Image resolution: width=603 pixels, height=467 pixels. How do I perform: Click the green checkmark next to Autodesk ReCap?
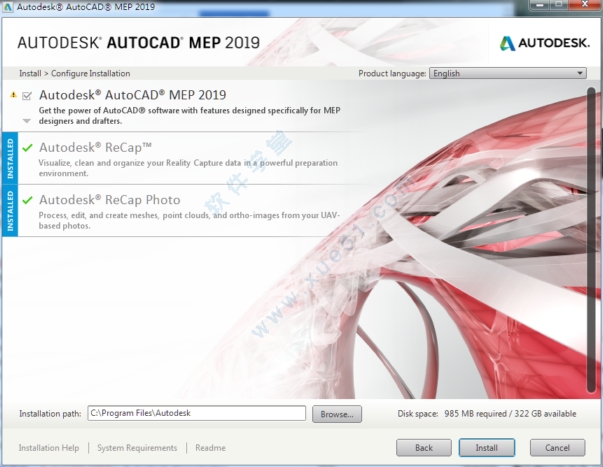tap(27, 148)
